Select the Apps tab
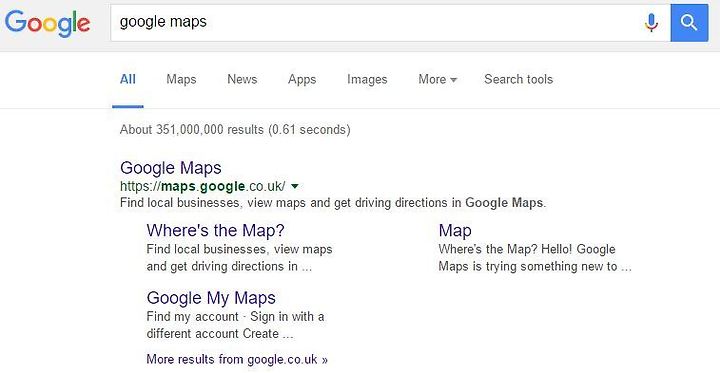Screen dimensions: 720x373 point(302,80)
